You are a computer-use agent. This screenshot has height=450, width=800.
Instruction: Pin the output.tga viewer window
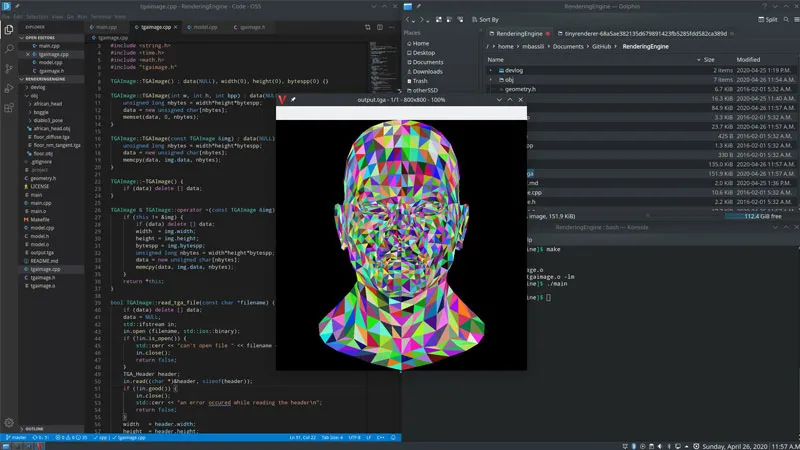pyautogui.click(x=293, y=100)
